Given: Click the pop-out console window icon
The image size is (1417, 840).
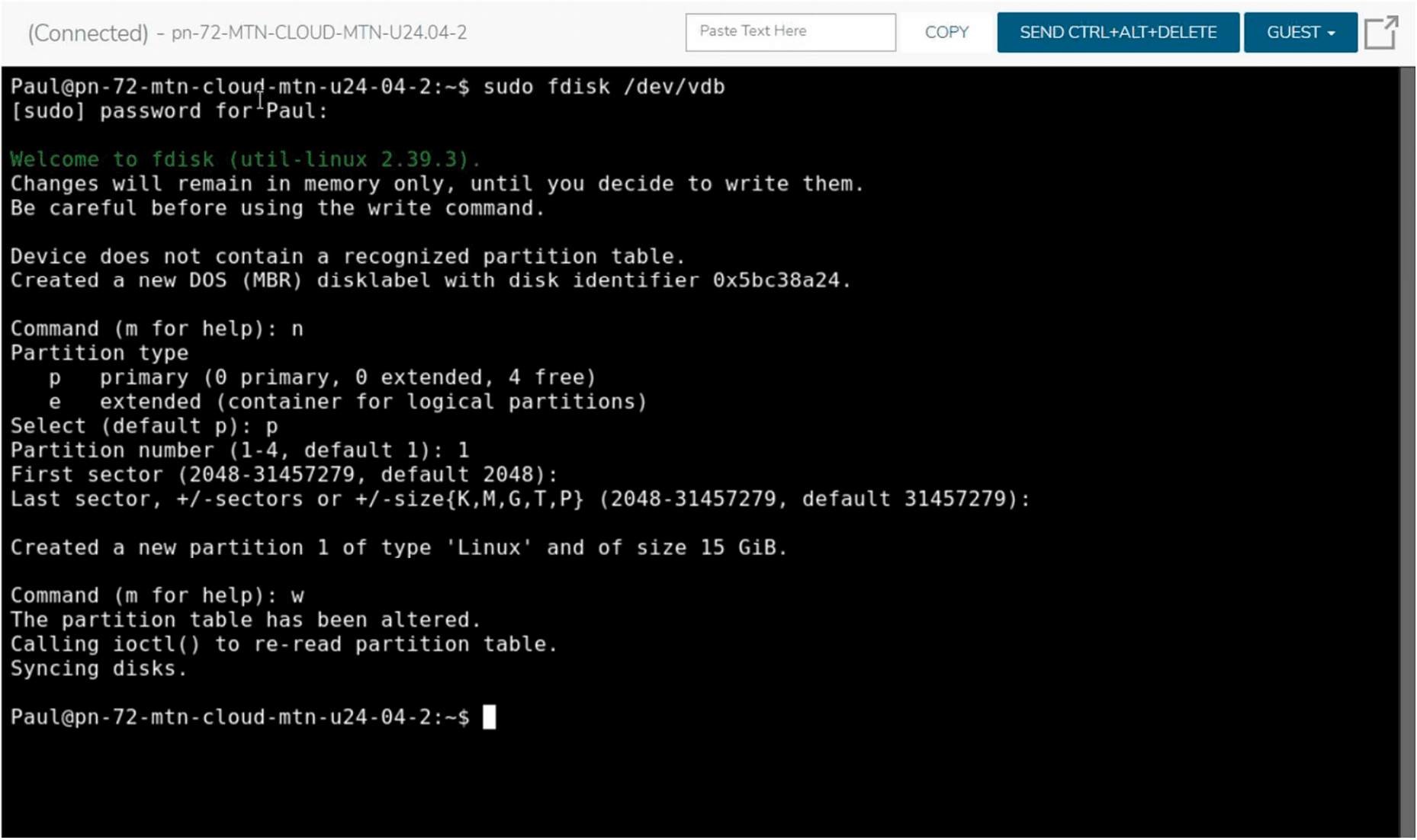Looking at the screenshot, I should pyautogui.click(x=1381, y=33).
